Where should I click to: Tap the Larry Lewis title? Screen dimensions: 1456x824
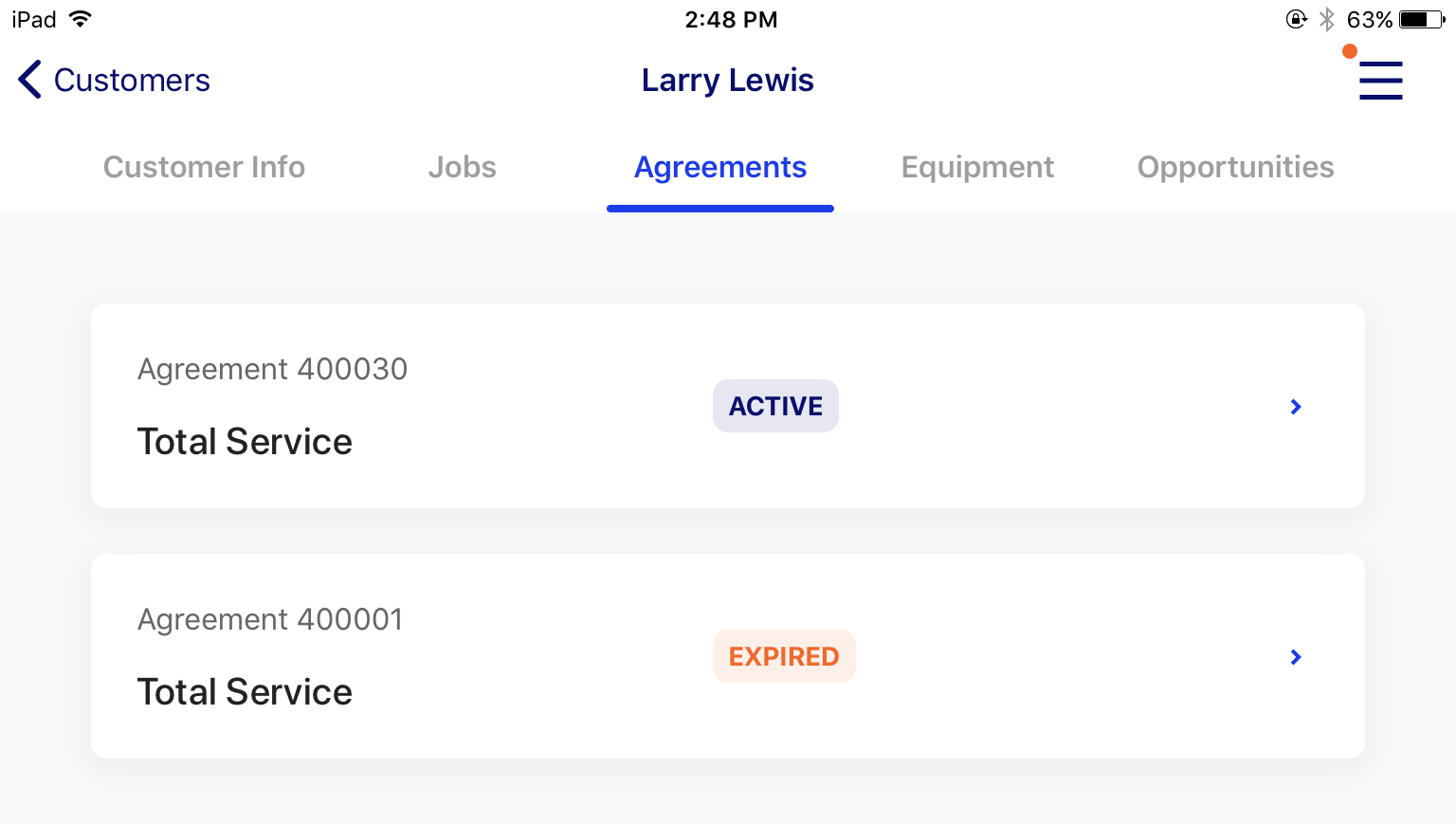(x=727, y=81)
